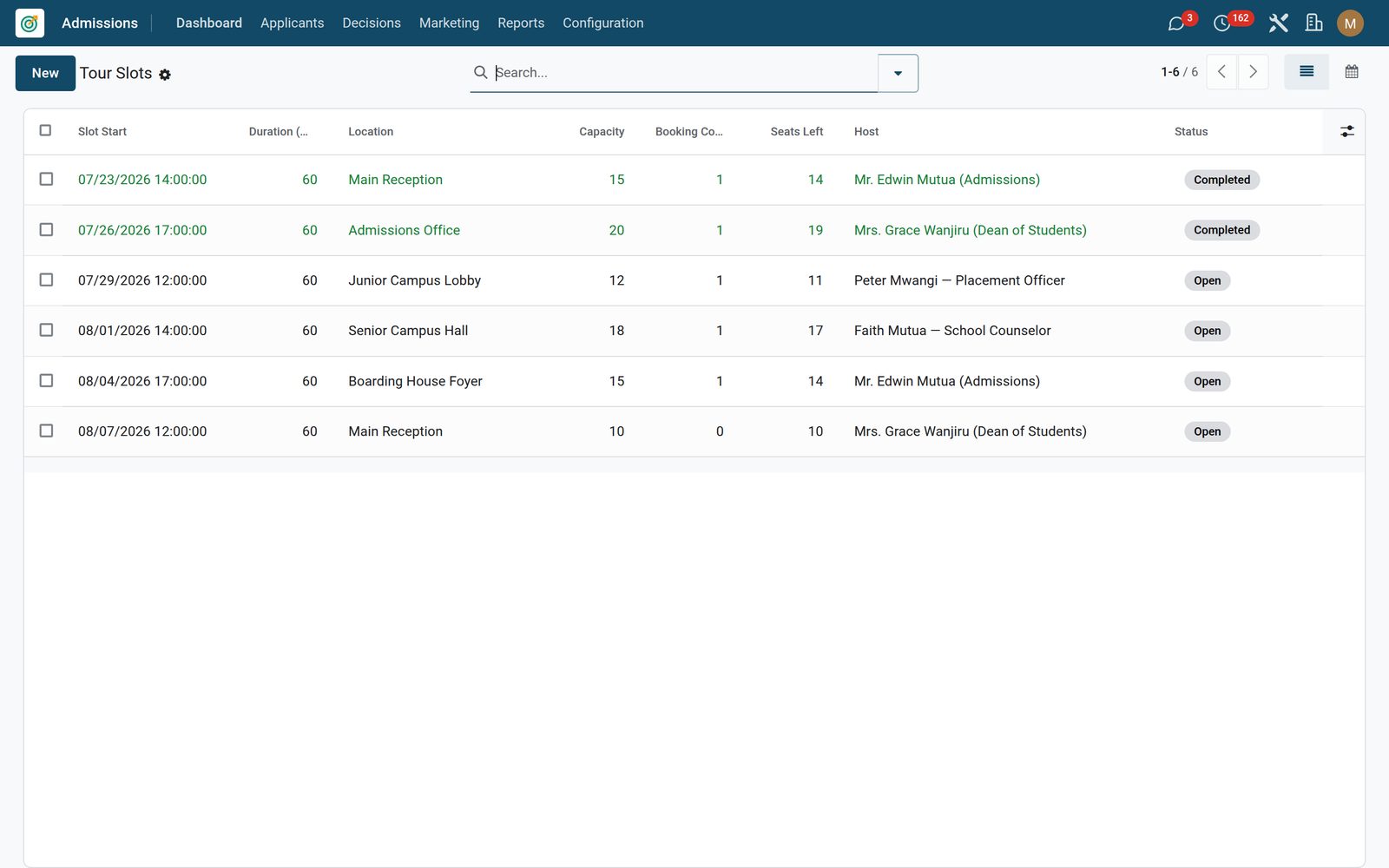The image size is (1389, 868).
Task: Open the Boarding House Foyer slot
Action: (x=415, y=381)
